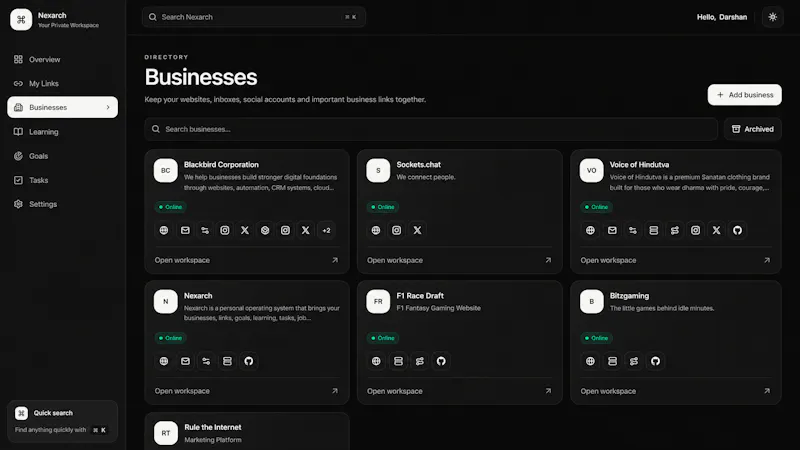Toggle the light theme sun icon

point(772,17)
